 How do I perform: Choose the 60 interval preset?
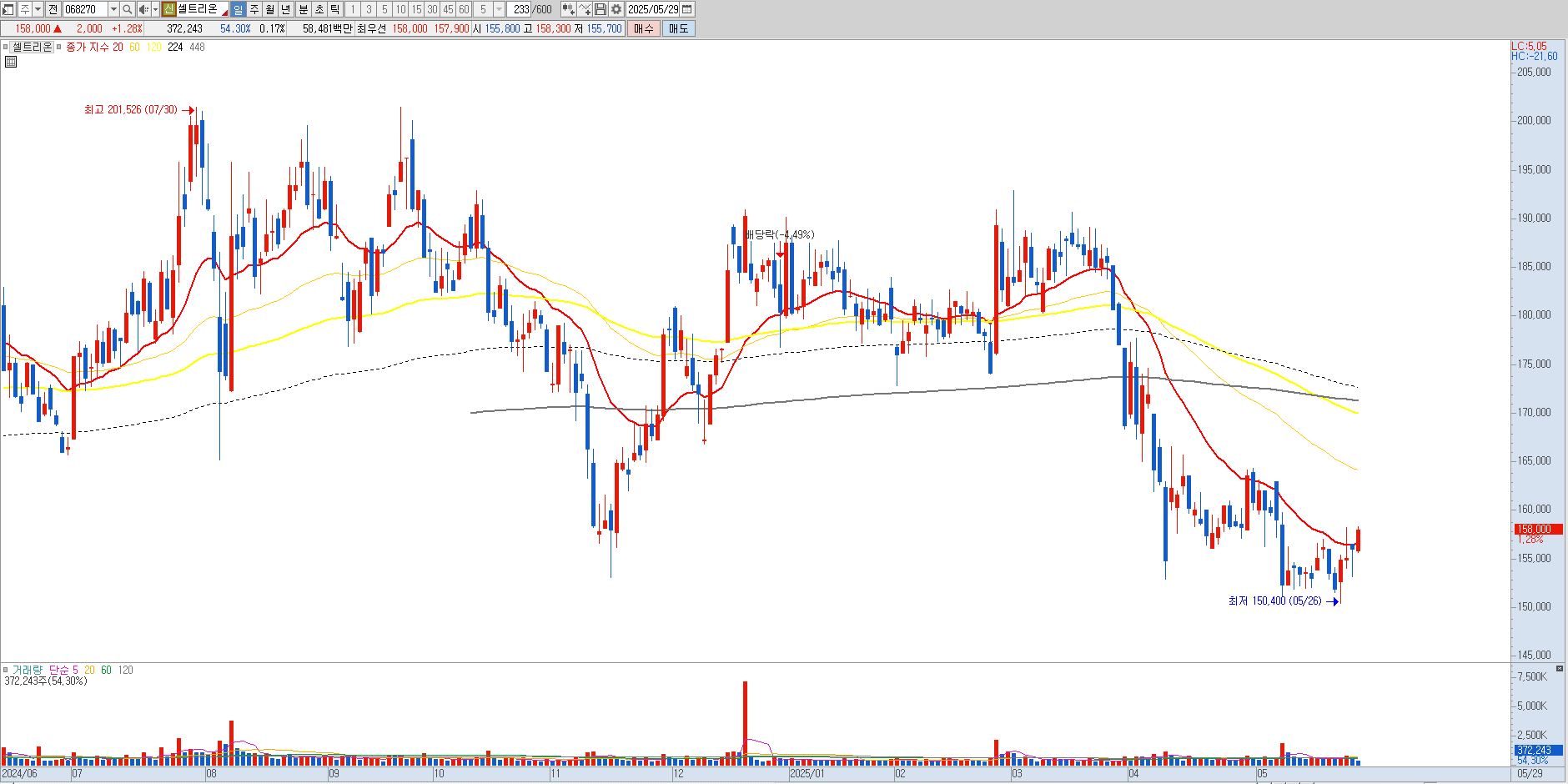464,9
